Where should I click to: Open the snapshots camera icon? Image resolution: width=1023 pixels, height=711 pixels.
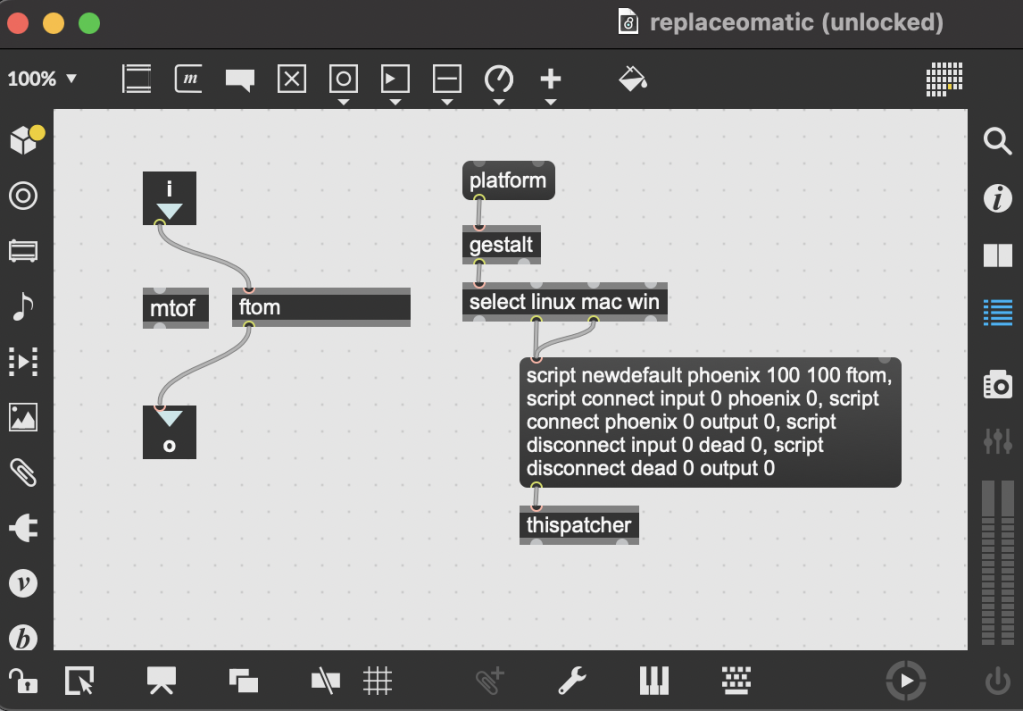[x=998, y=385]
